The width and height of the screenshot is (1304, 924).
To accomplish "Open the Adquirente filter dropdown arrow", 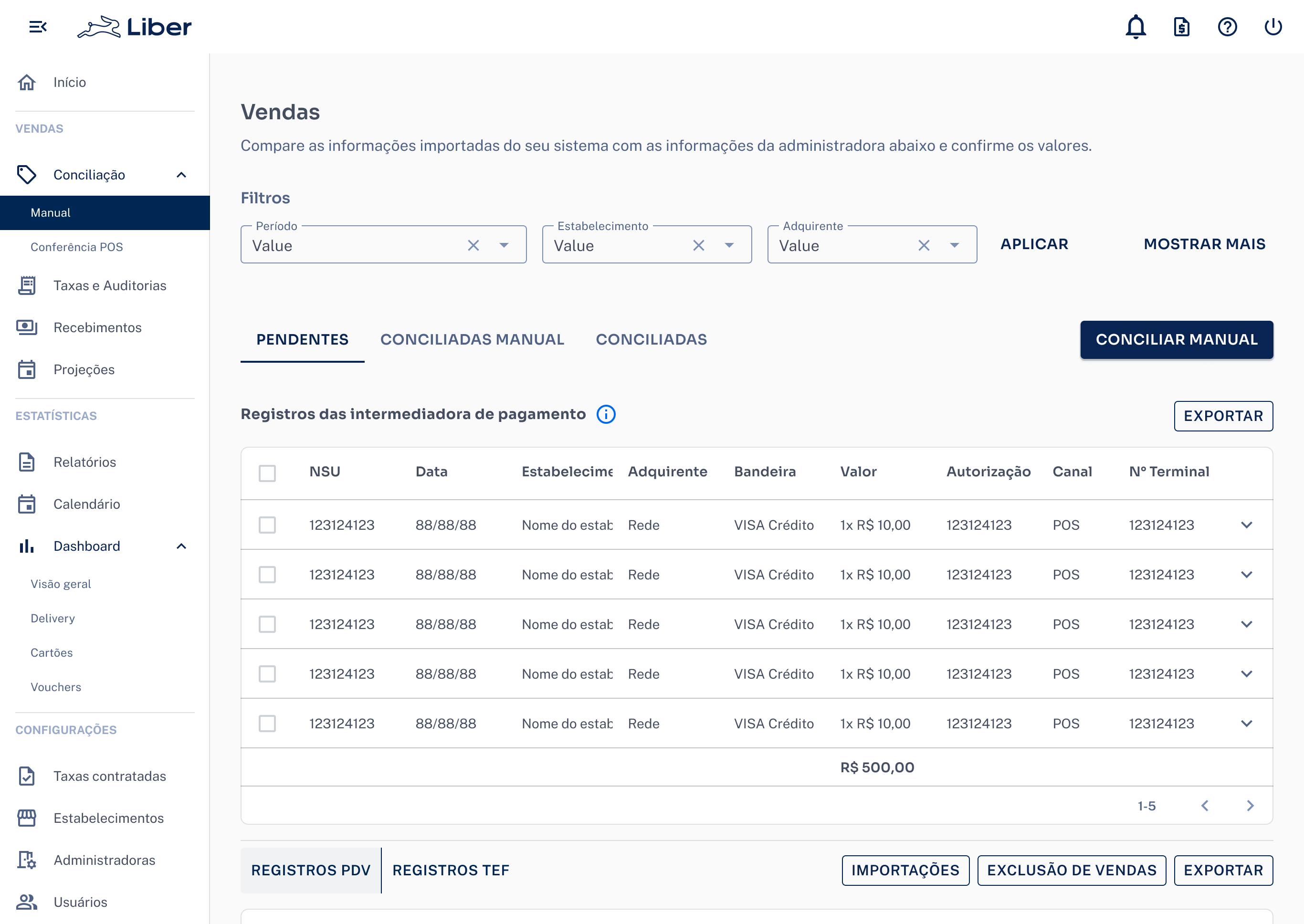I will click(955, 245).
